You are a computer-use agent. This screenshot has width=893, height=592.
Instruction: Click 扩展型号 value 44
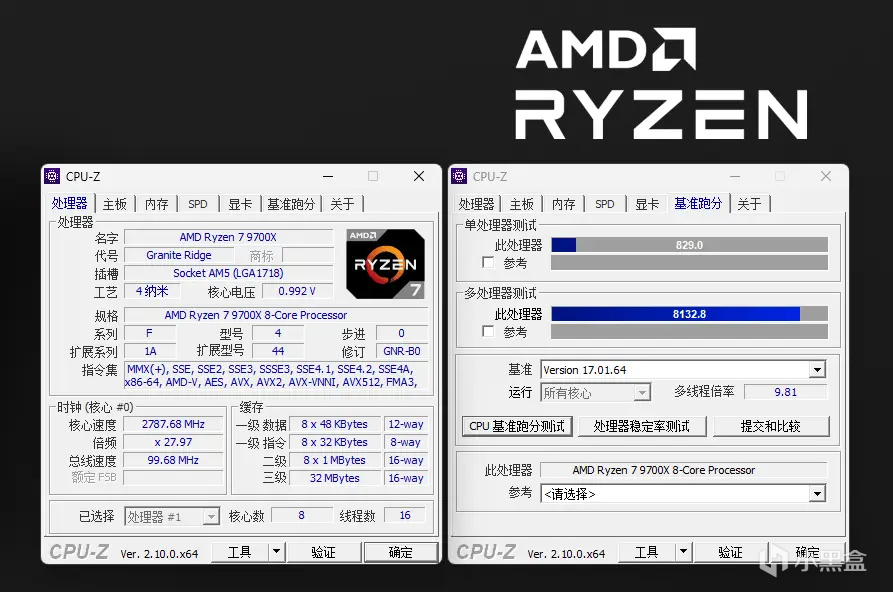[x=278, y=351]
